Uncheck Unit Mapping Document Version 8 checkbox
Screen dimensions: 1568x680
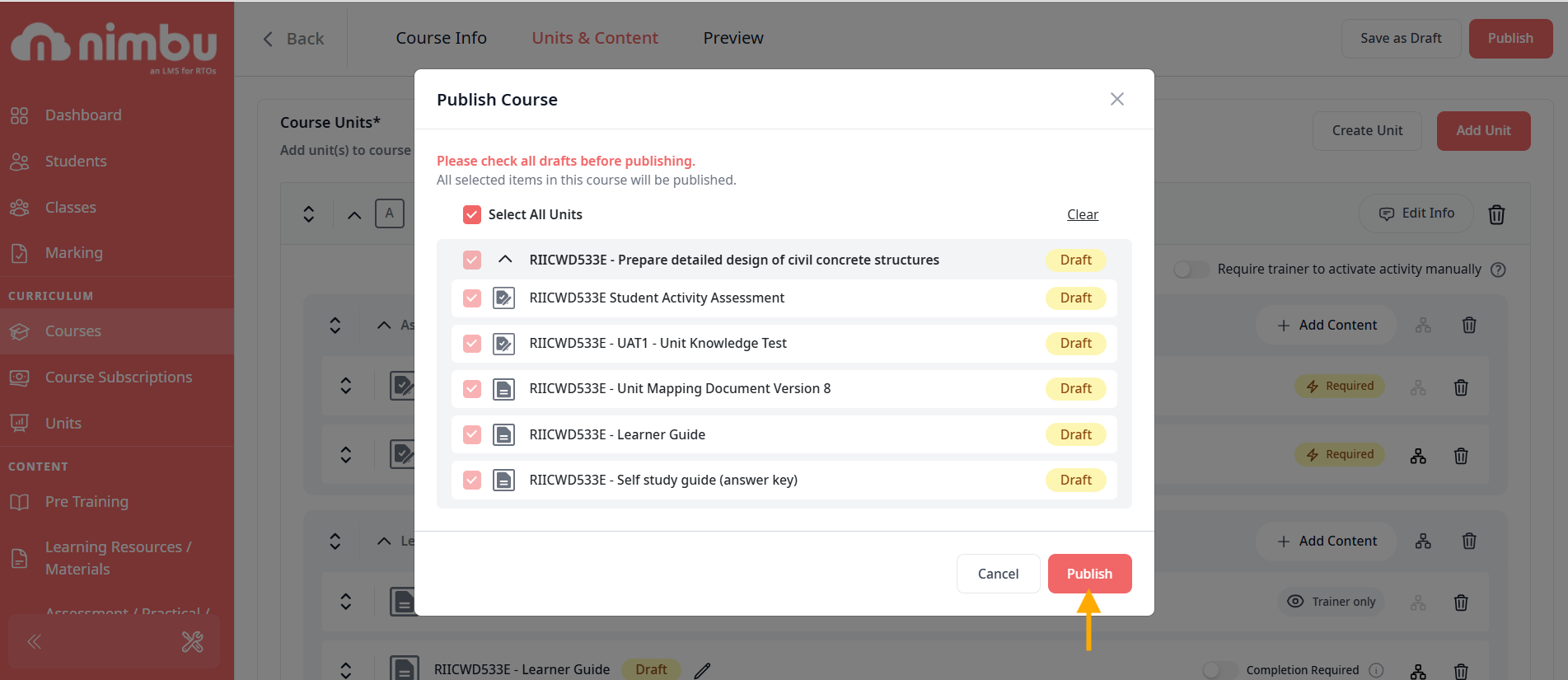coord(472,389)
